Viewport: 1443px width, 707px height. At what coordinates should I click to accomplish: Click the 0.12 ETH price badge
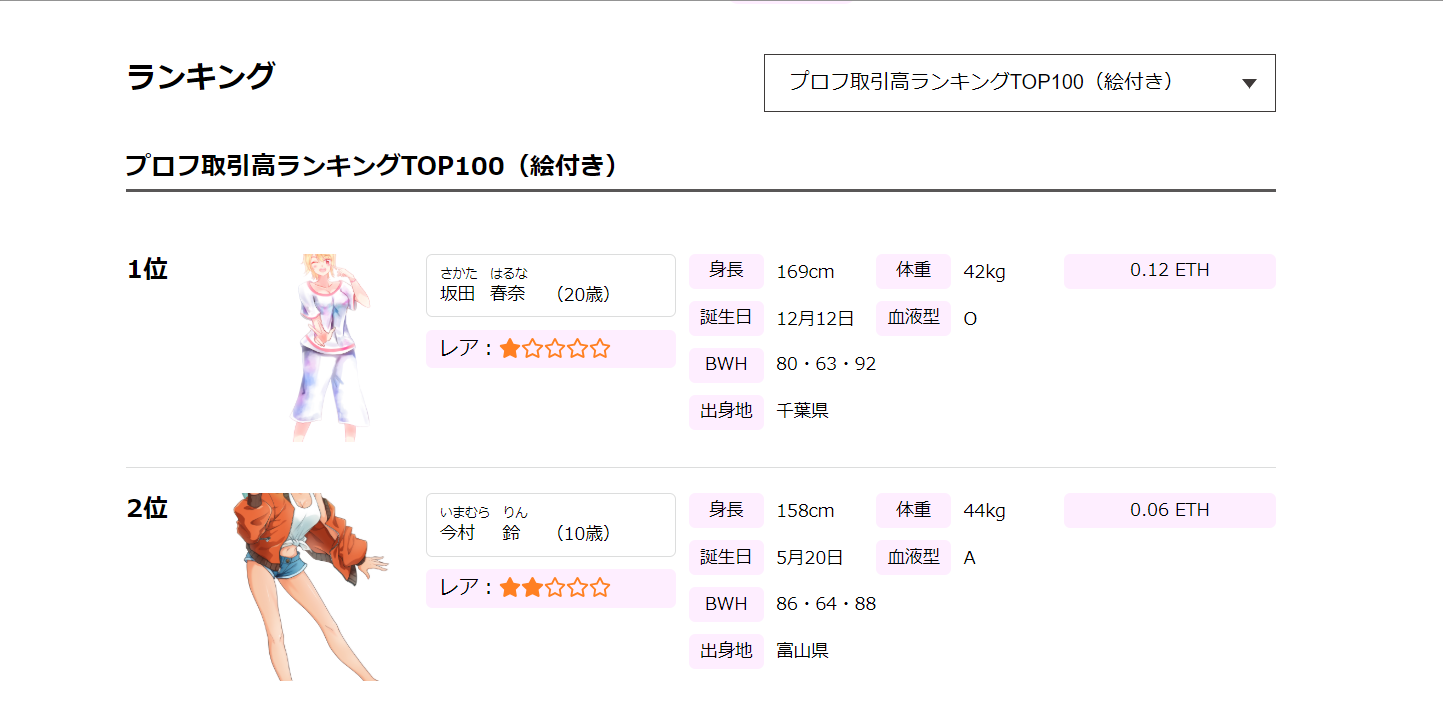pos(1170,271)
